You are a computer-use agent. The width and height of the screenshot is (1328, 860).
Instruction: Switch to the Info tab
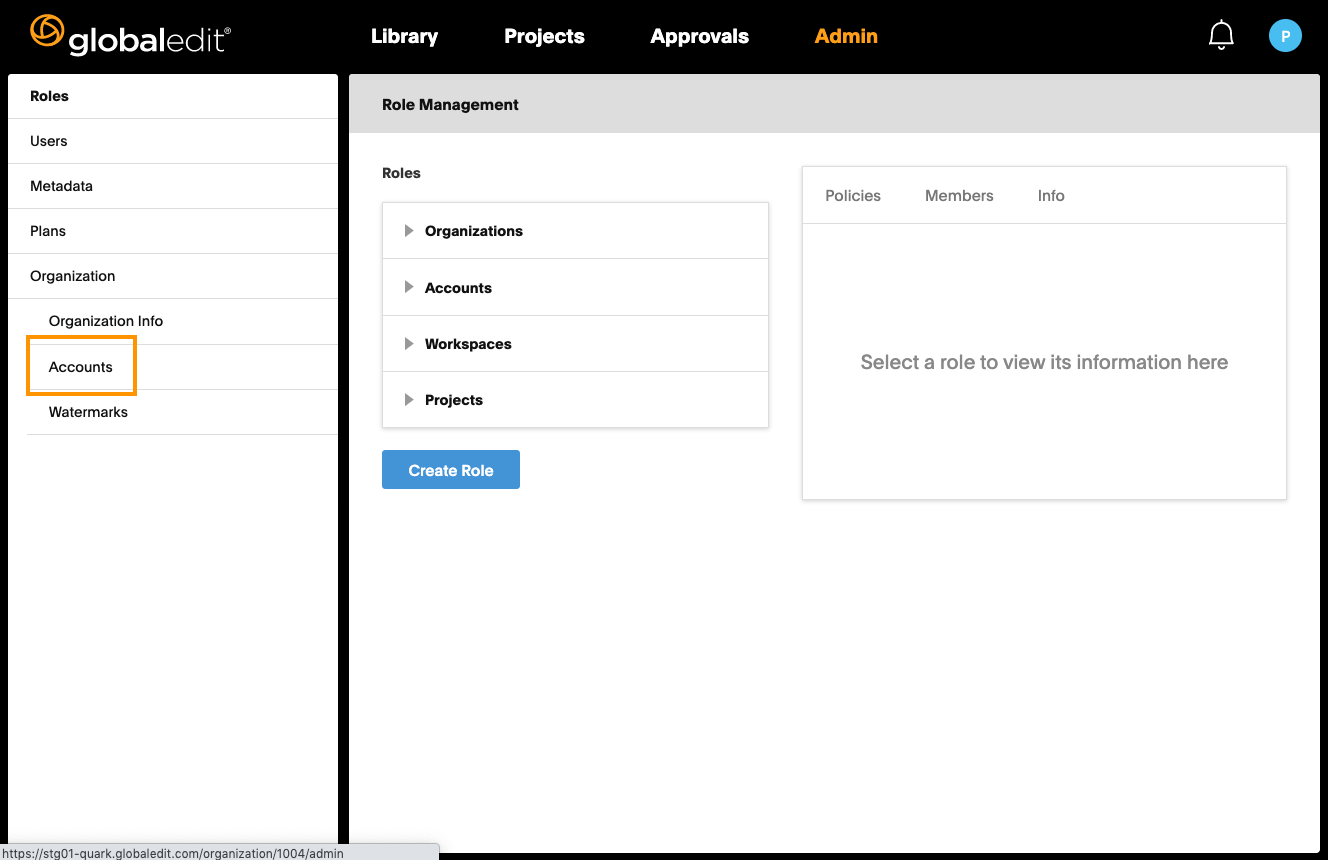click(1051, 196)
